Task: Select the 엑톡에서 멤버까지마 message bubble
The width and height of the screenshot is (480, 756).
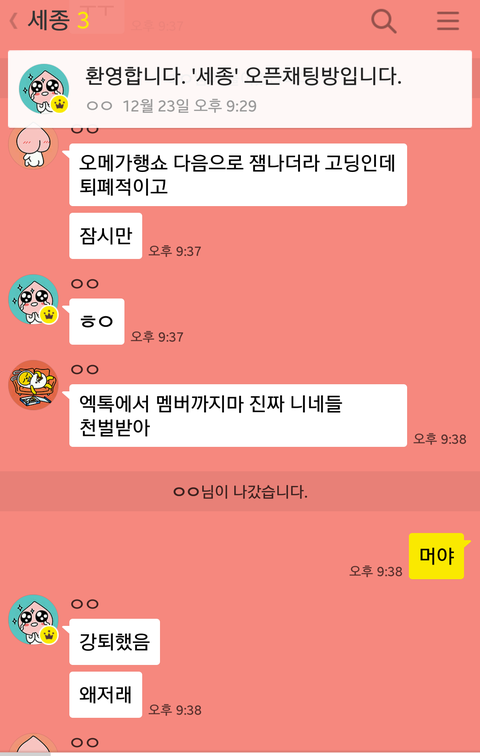Action: tap(238, 416)
